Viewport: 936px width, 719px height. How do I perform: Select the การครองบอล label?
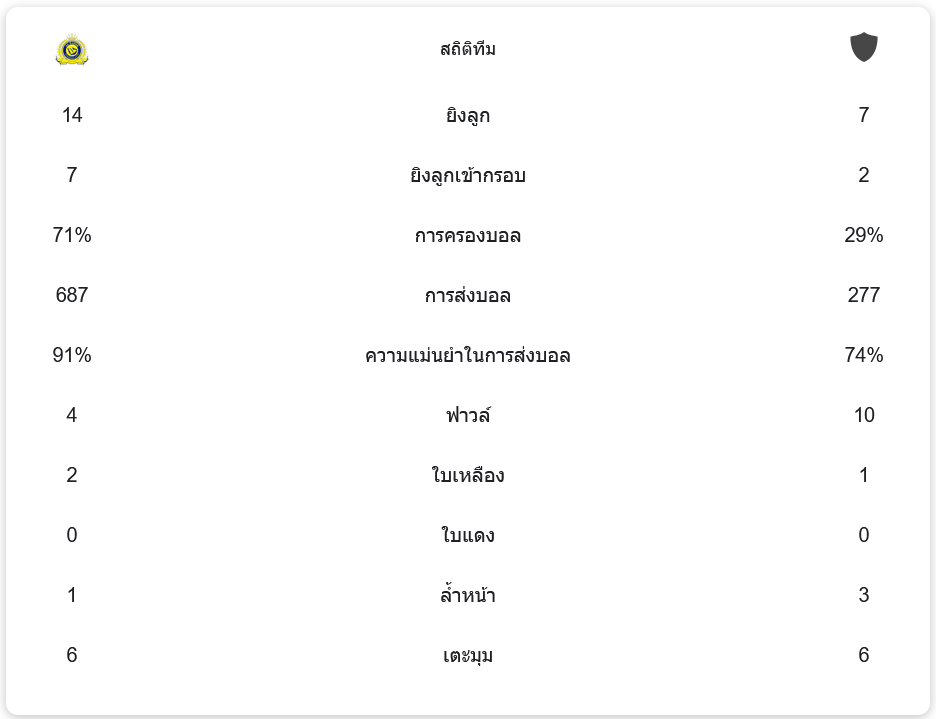[468, 236]
